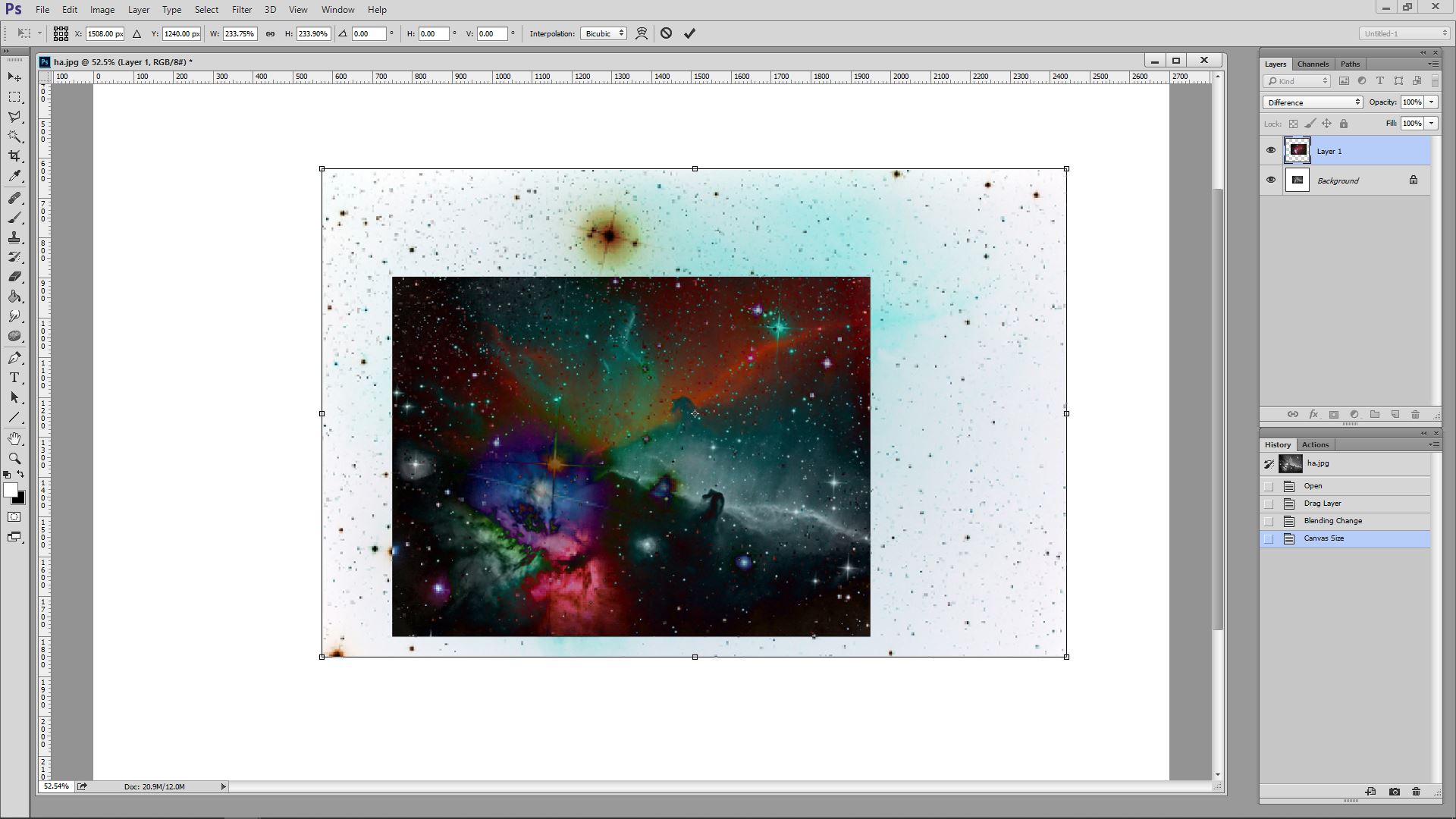Open the Difference blend mode dropdown
The width and height of the screenshot is (1456, 819).
(x=1313, y=102)
